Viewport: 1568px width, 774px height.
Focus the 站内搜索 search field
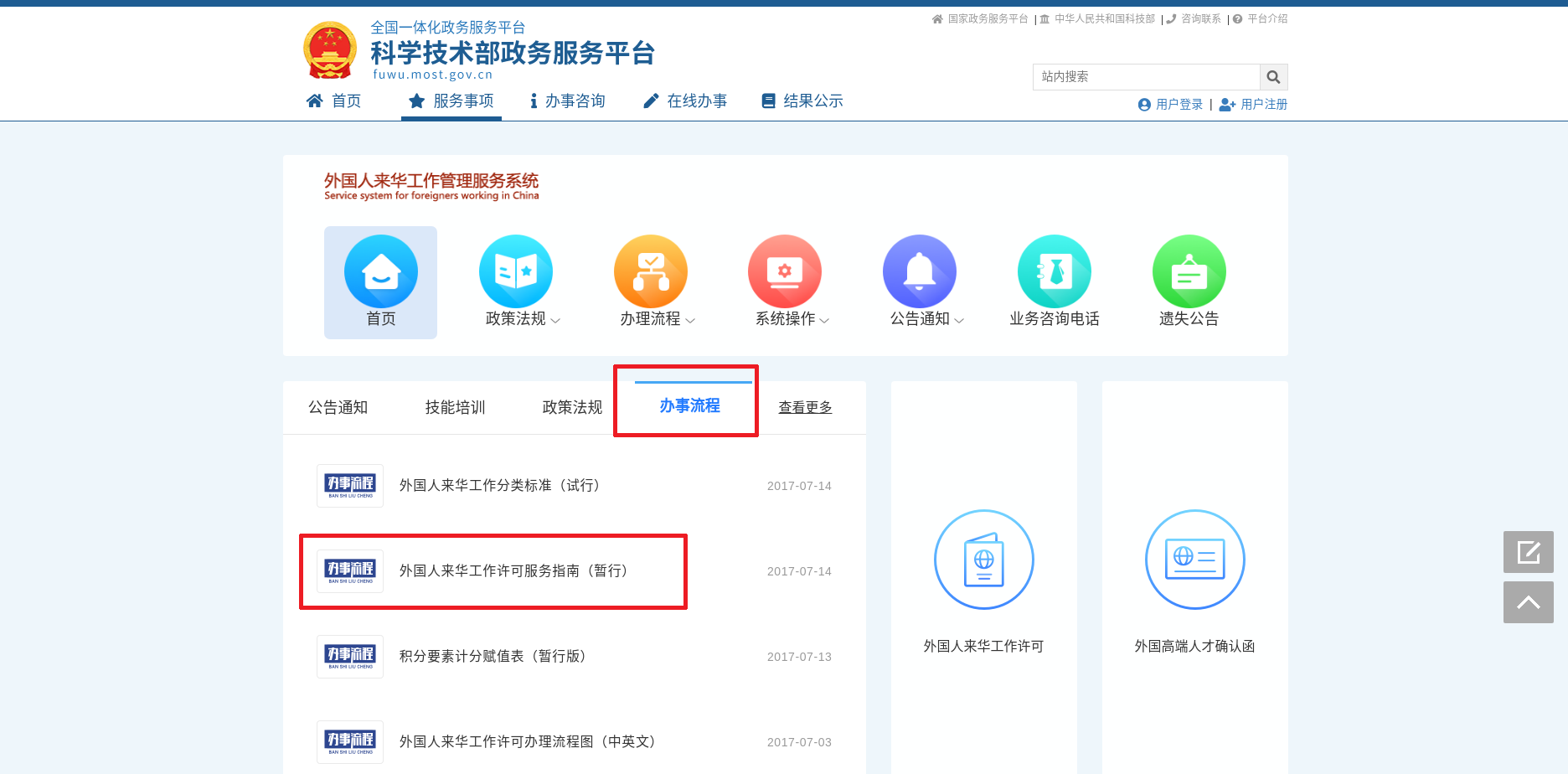click(x=1146, y=77)
